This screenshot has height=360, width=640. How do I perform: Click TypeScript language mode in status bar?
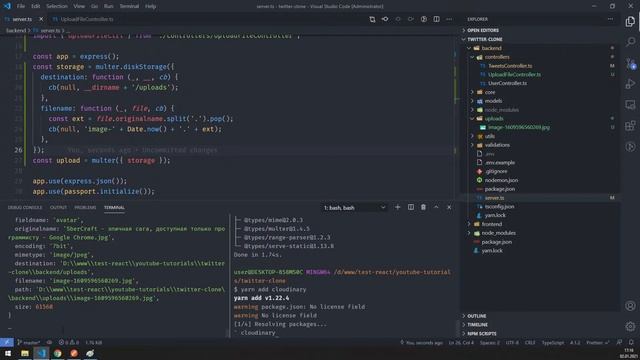click(553, 342)
